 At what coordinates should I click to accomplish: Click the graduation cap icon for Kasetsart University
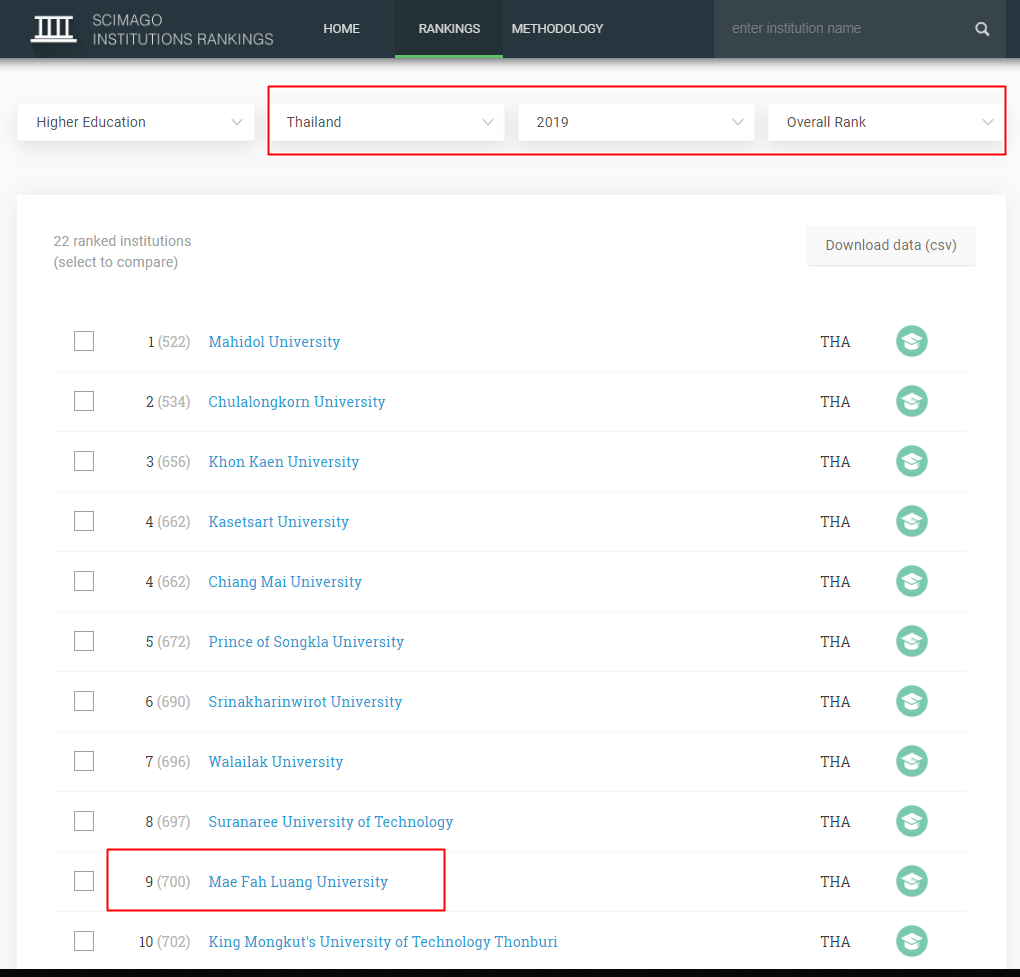coord(911,521)
